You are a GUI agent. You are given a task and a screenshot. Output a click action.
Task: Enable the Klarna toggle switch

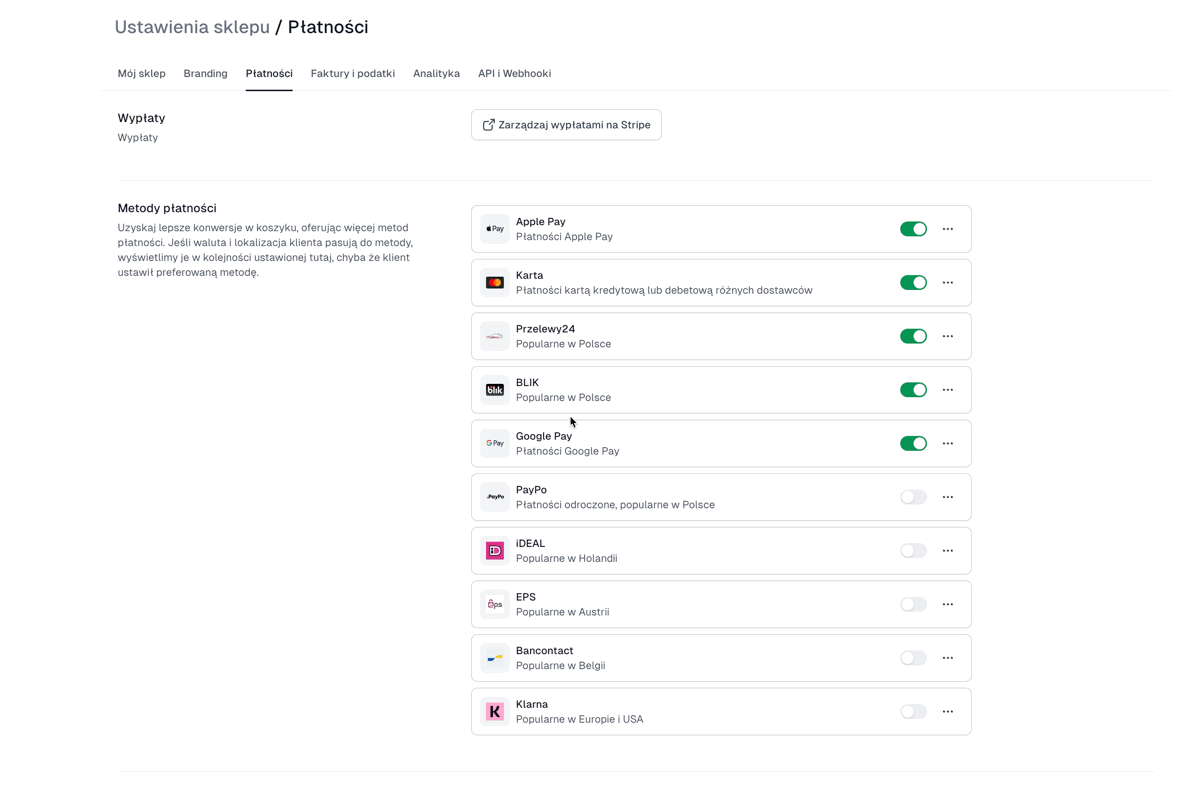(x=913, y=712)
